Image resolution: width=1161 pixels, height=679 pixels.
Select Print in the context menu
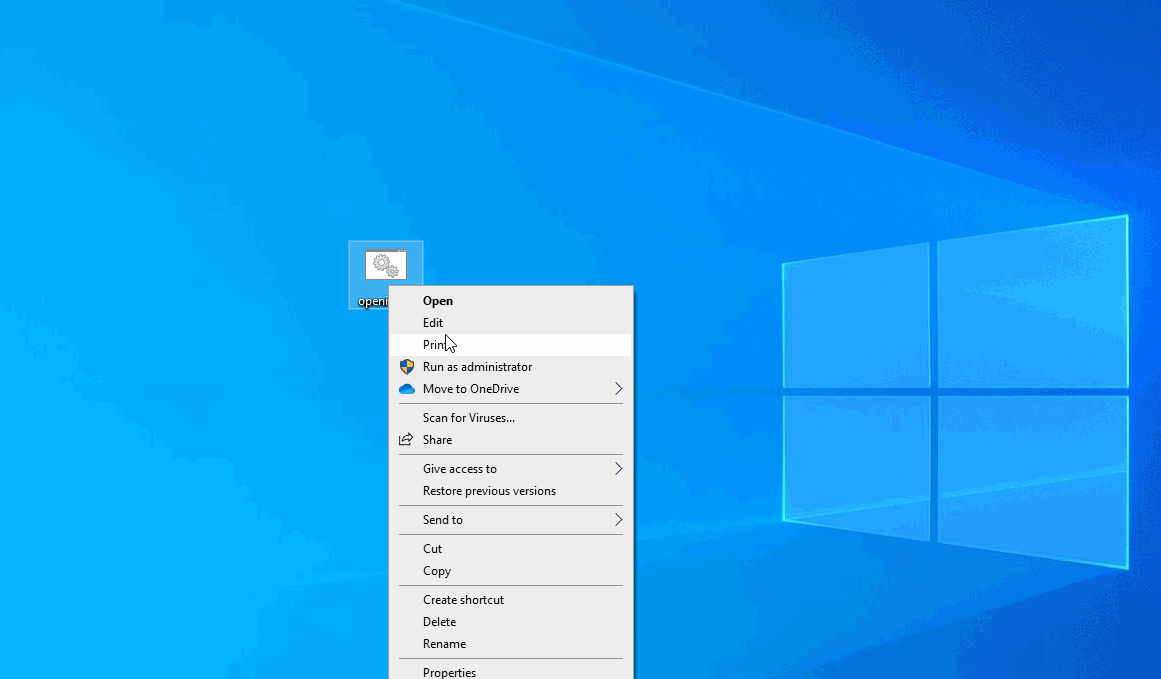tap(511, 345)
